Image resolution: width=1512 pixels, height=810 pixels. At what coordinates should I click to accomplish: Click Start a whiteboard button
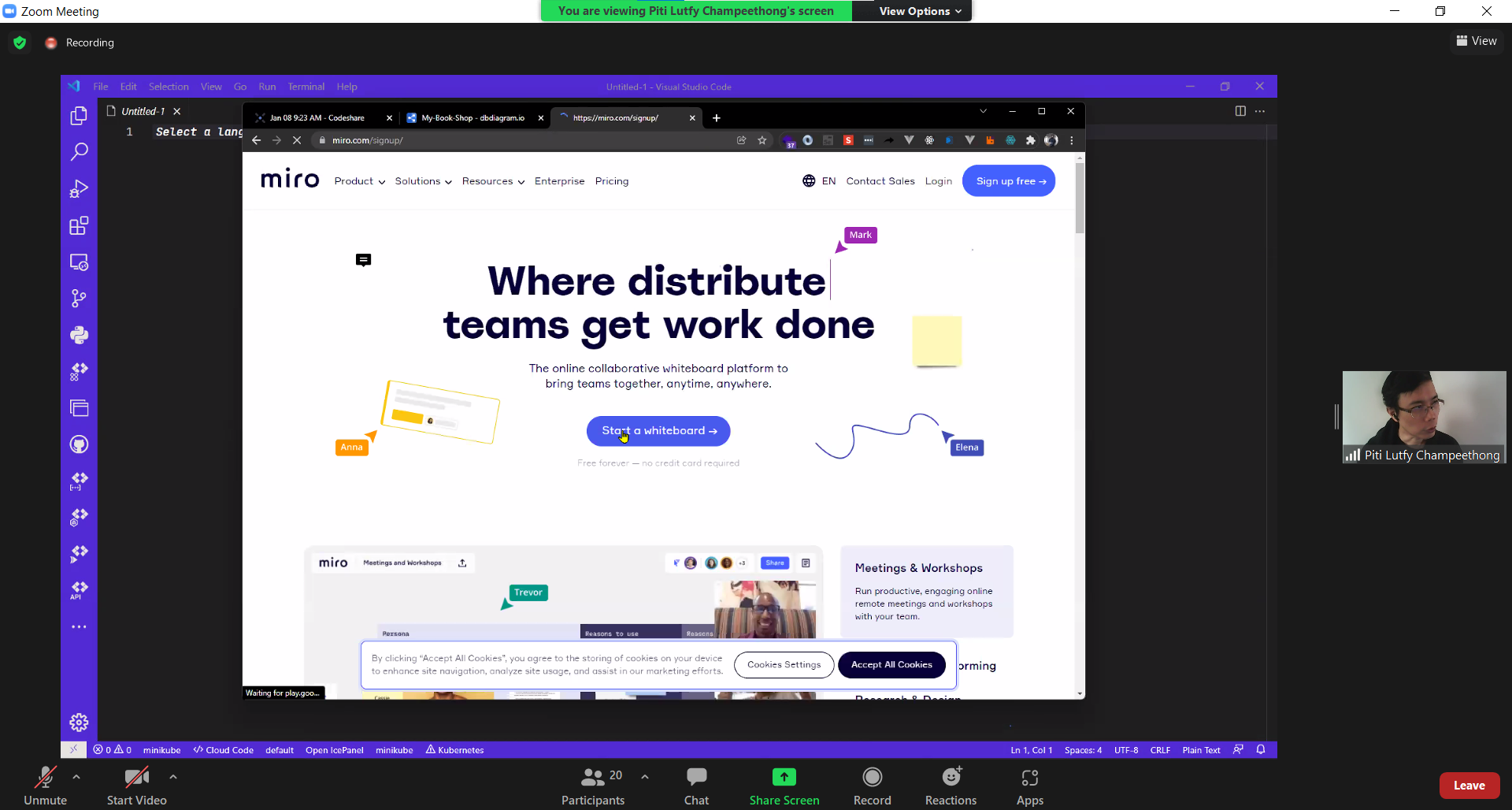click(x=658, y=431)
